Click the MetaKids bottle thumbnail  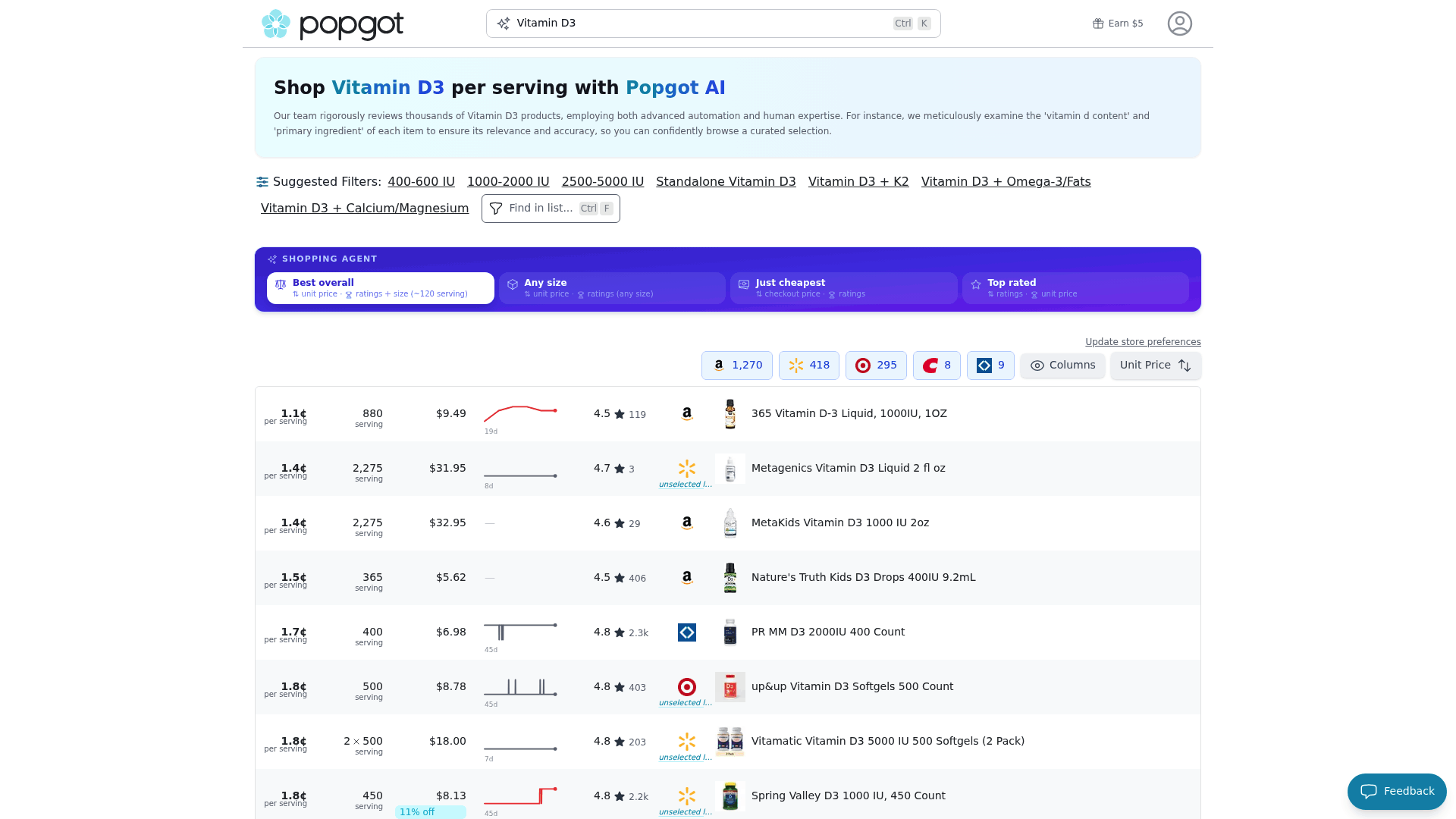tap(730, 523)
